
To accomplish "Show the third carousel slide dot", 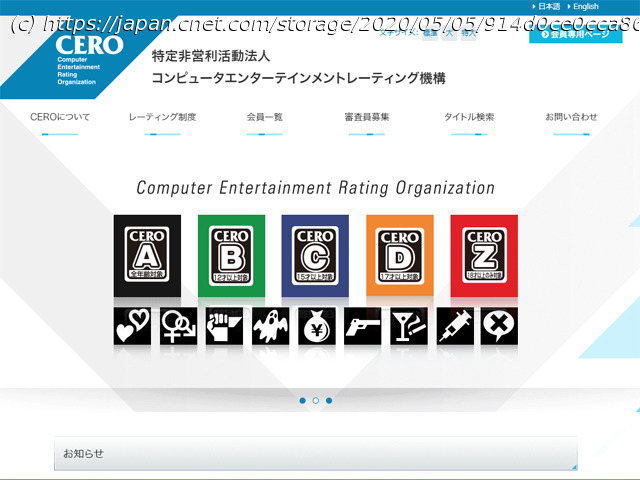I will (x=329, y=400).
